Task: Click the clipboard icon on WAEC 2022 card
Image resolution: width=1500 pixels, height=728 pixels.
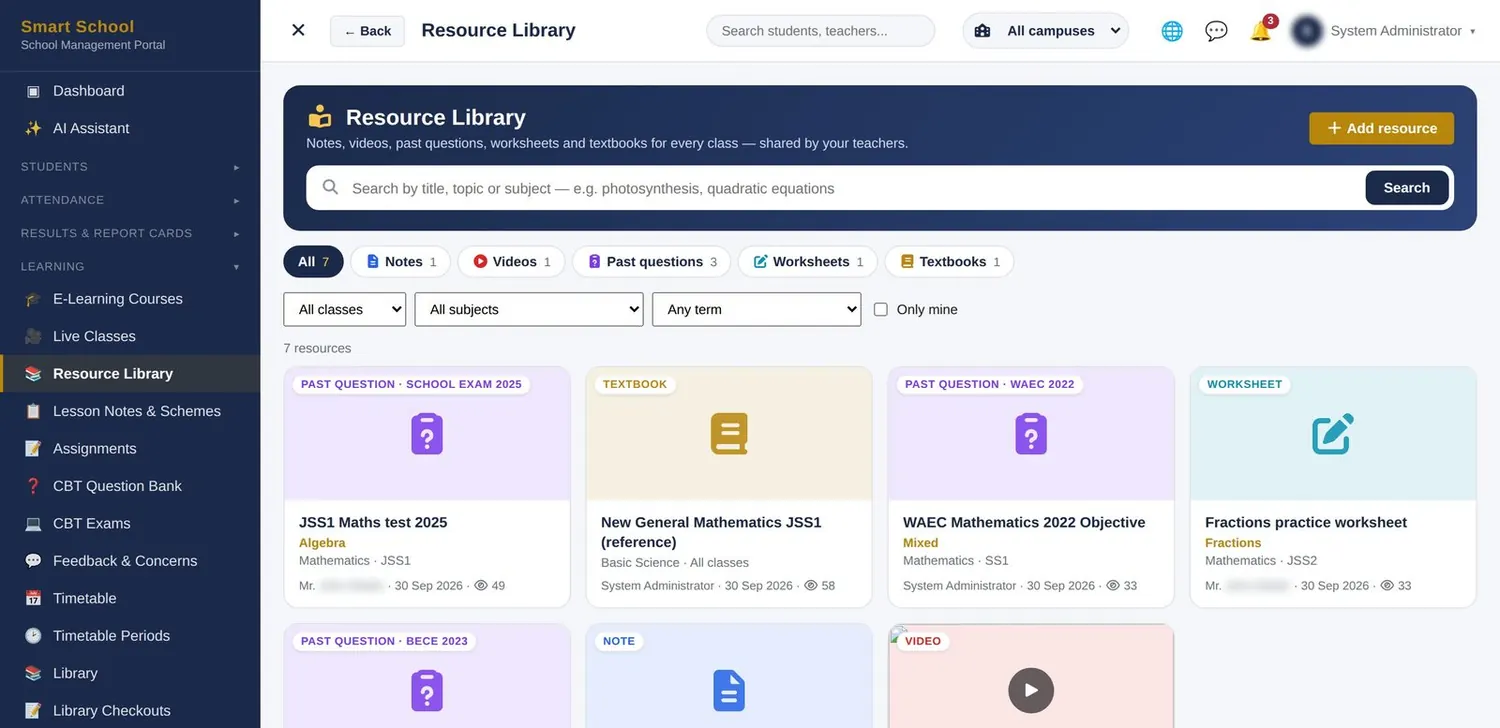Action: [1031, 434]
